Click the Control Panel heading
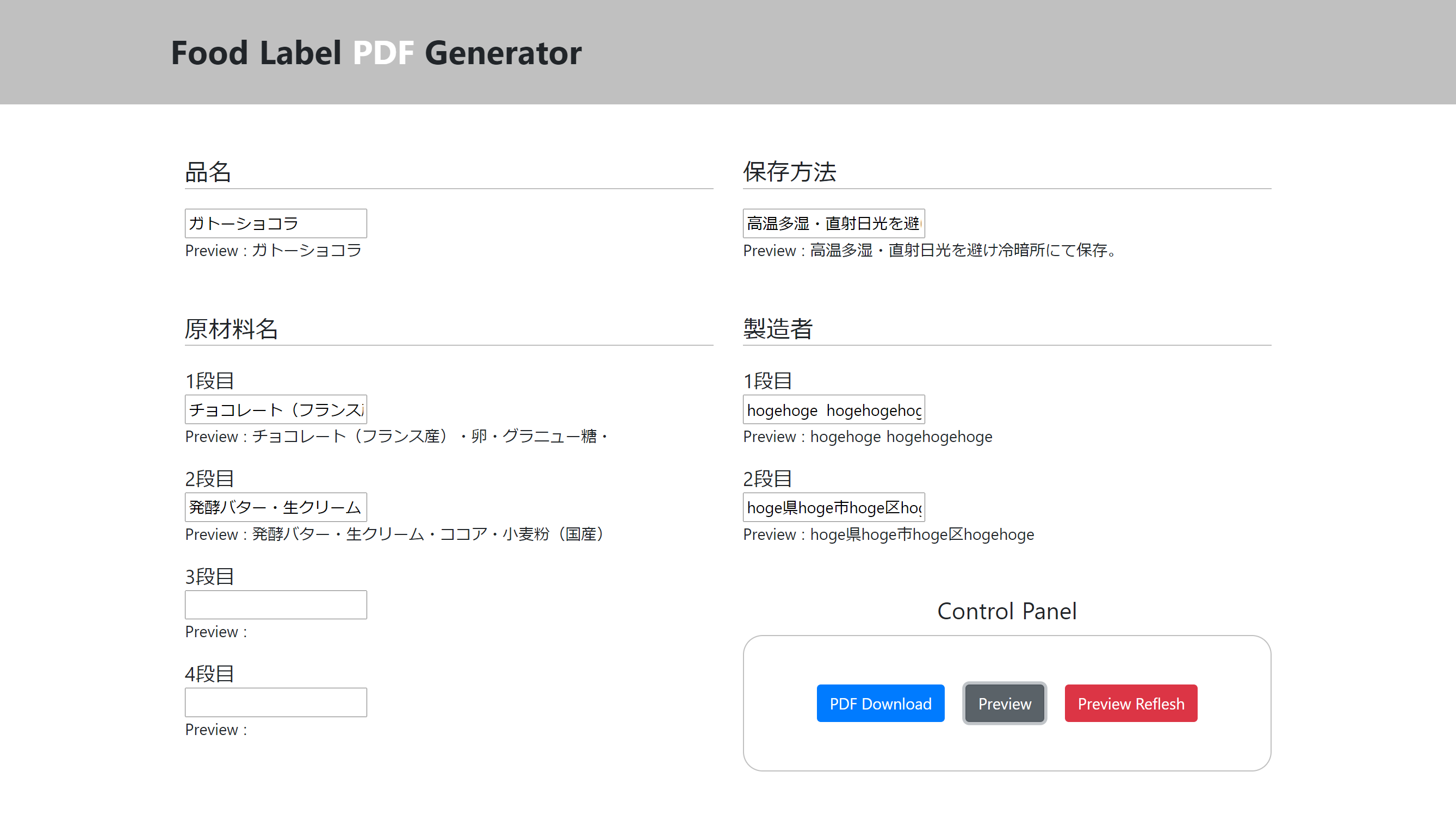This screenshot has width=1456, height=834. click(1007, 611)
